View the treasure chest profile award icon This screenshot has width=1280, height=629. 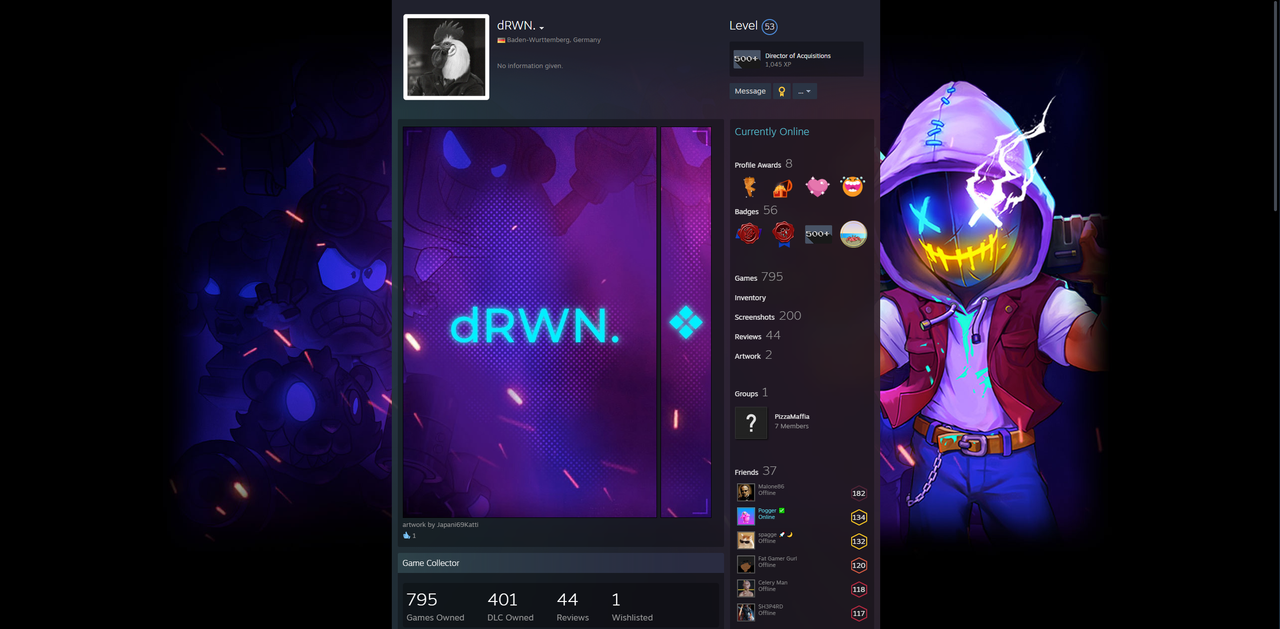[783, 187]
